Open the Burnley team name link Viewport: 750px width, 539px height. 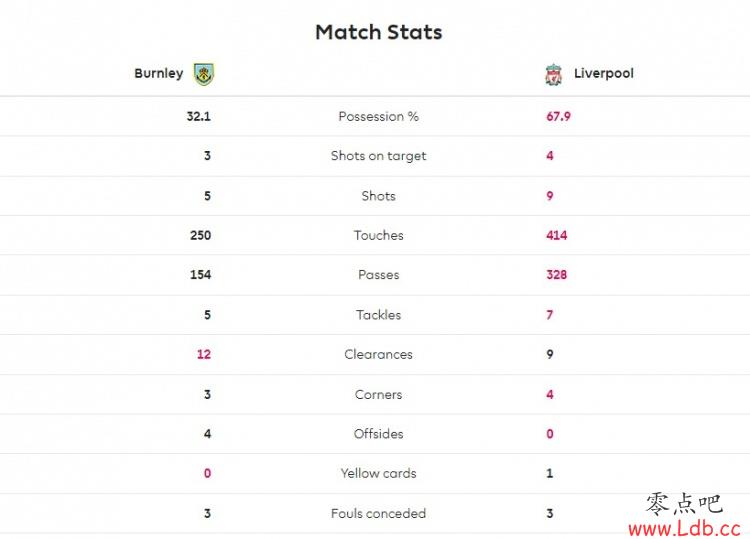pos(159,73)
